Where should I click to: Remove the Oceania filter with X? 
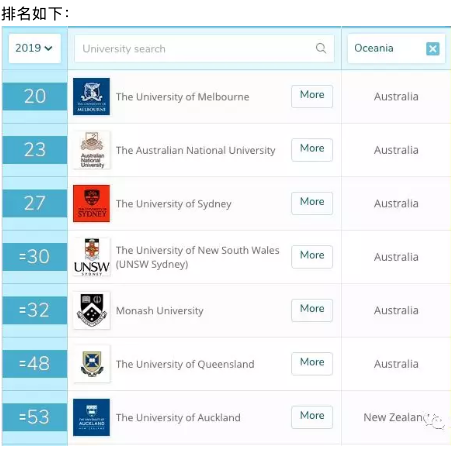433,49
